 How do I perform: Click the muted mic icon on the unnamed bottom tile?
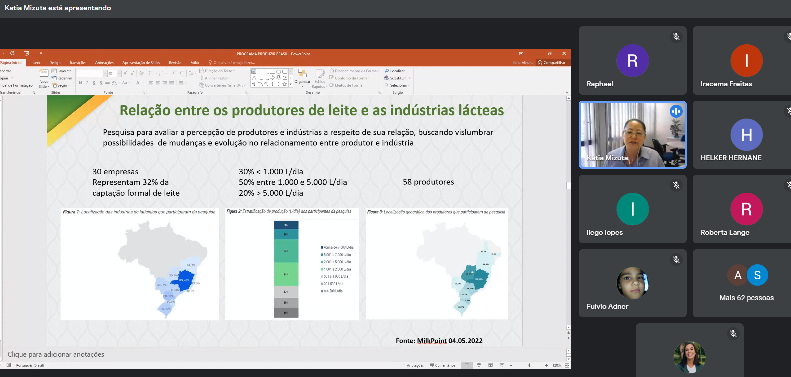click(733, 334)
